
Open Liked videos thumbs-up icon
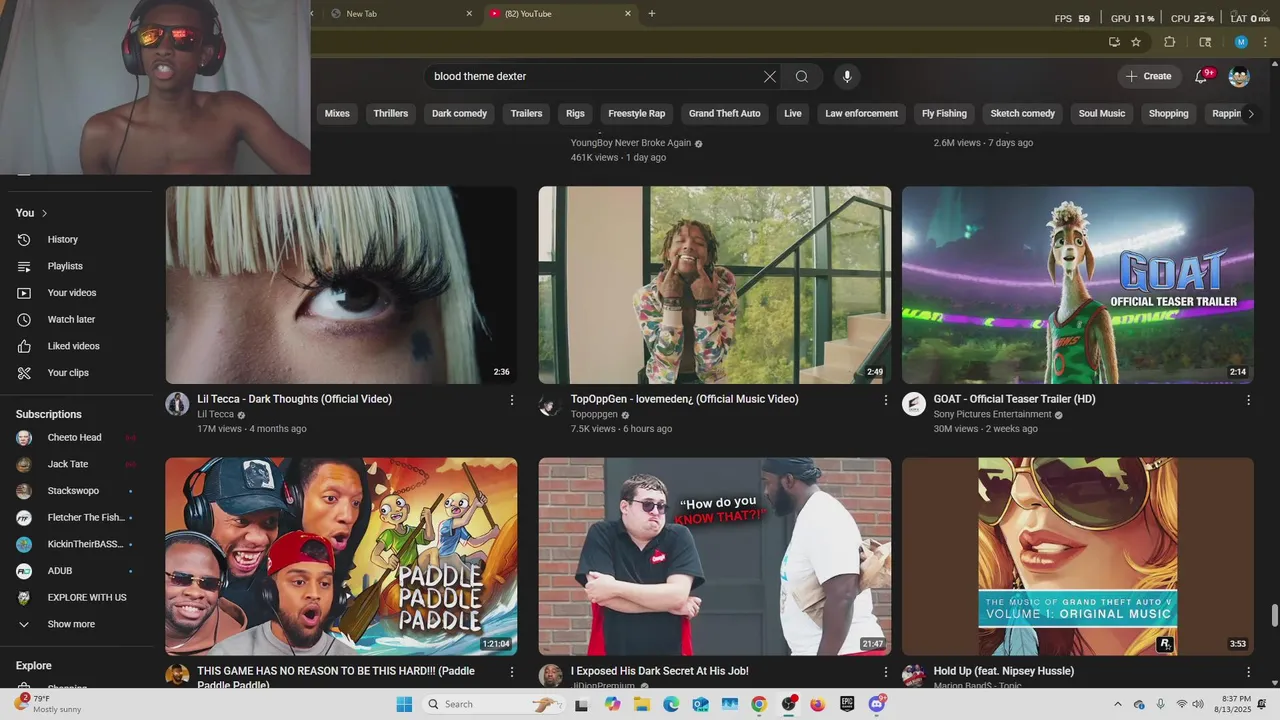point(24,346)
